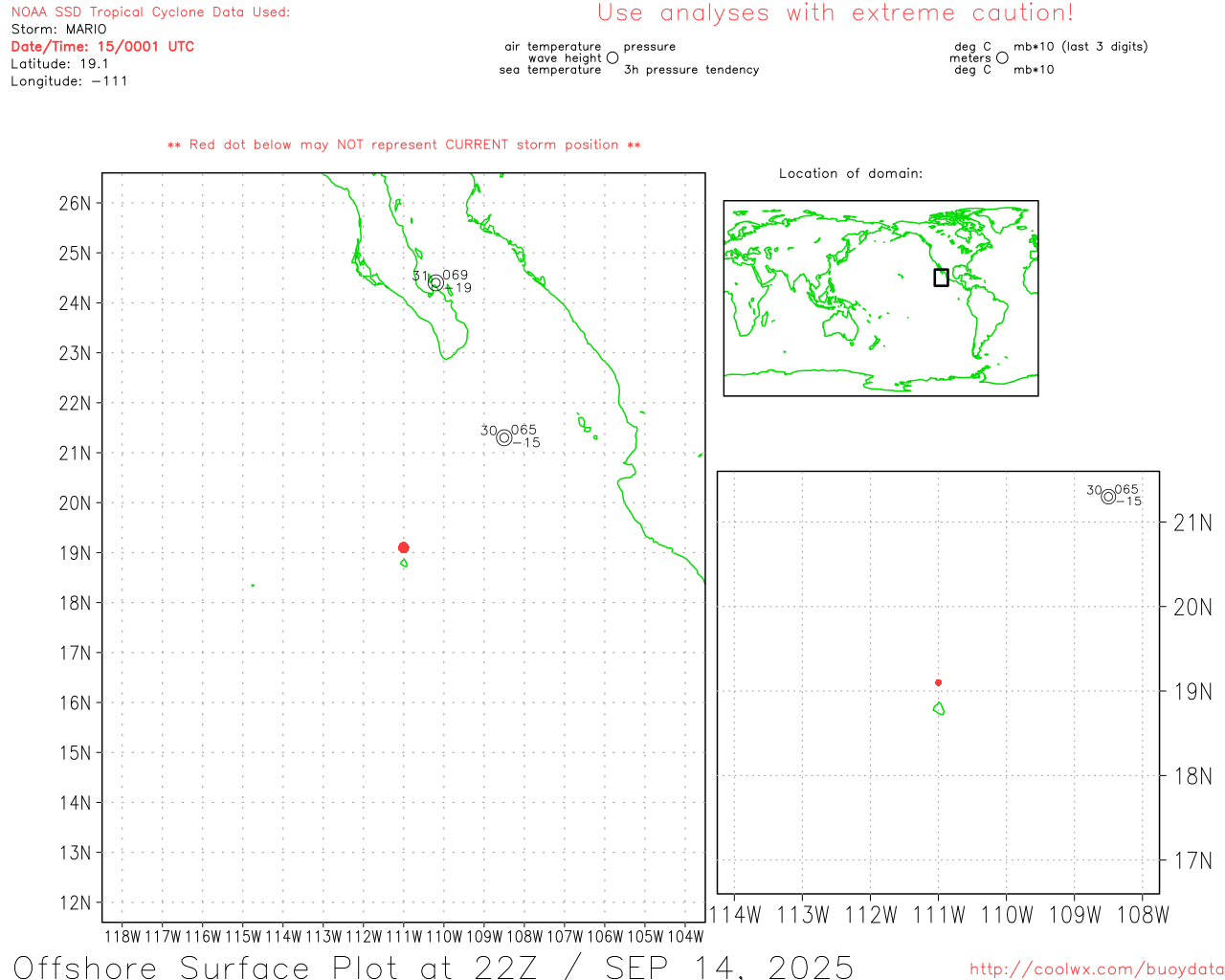Click the red dot disclaimer text
Screen dimensions: 1225x980
point(404,145)
